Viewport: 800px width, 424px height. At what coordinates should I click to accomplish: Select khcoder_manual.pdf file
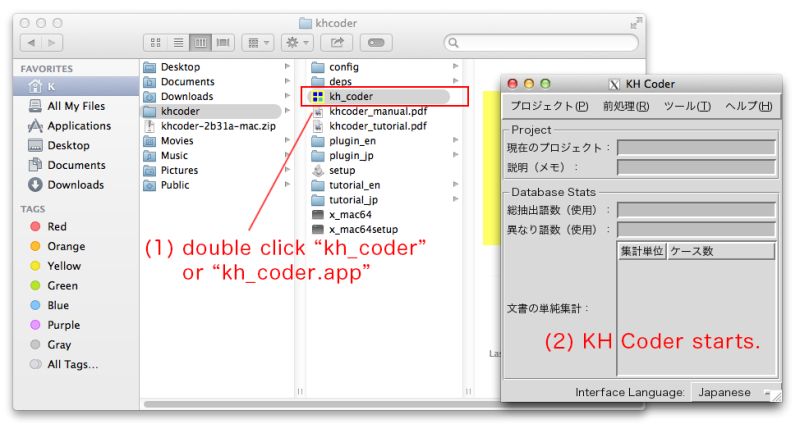(378, 111)
